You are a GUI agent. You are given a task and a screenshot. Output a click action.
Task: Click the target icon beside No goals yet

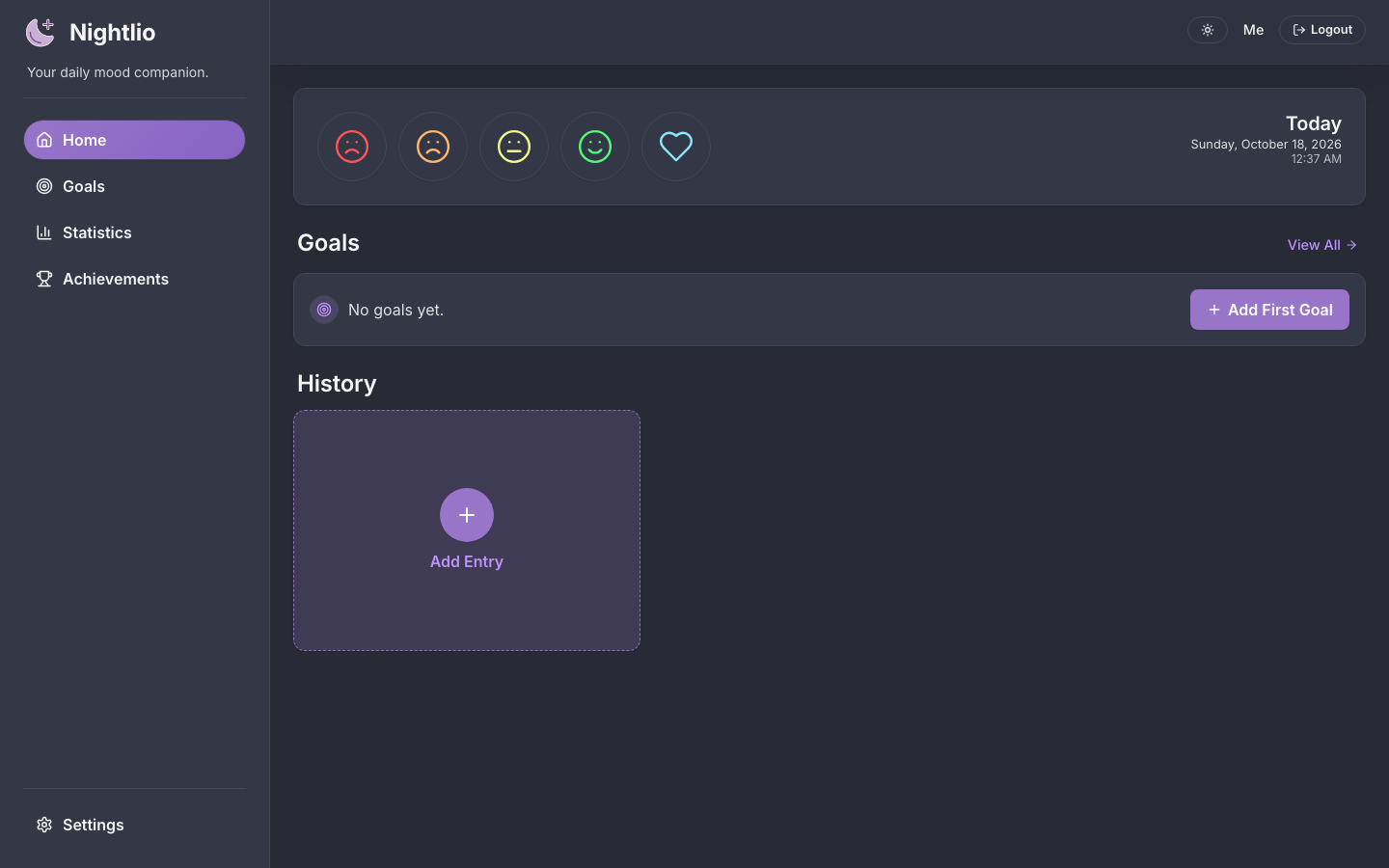pos(324,310)
